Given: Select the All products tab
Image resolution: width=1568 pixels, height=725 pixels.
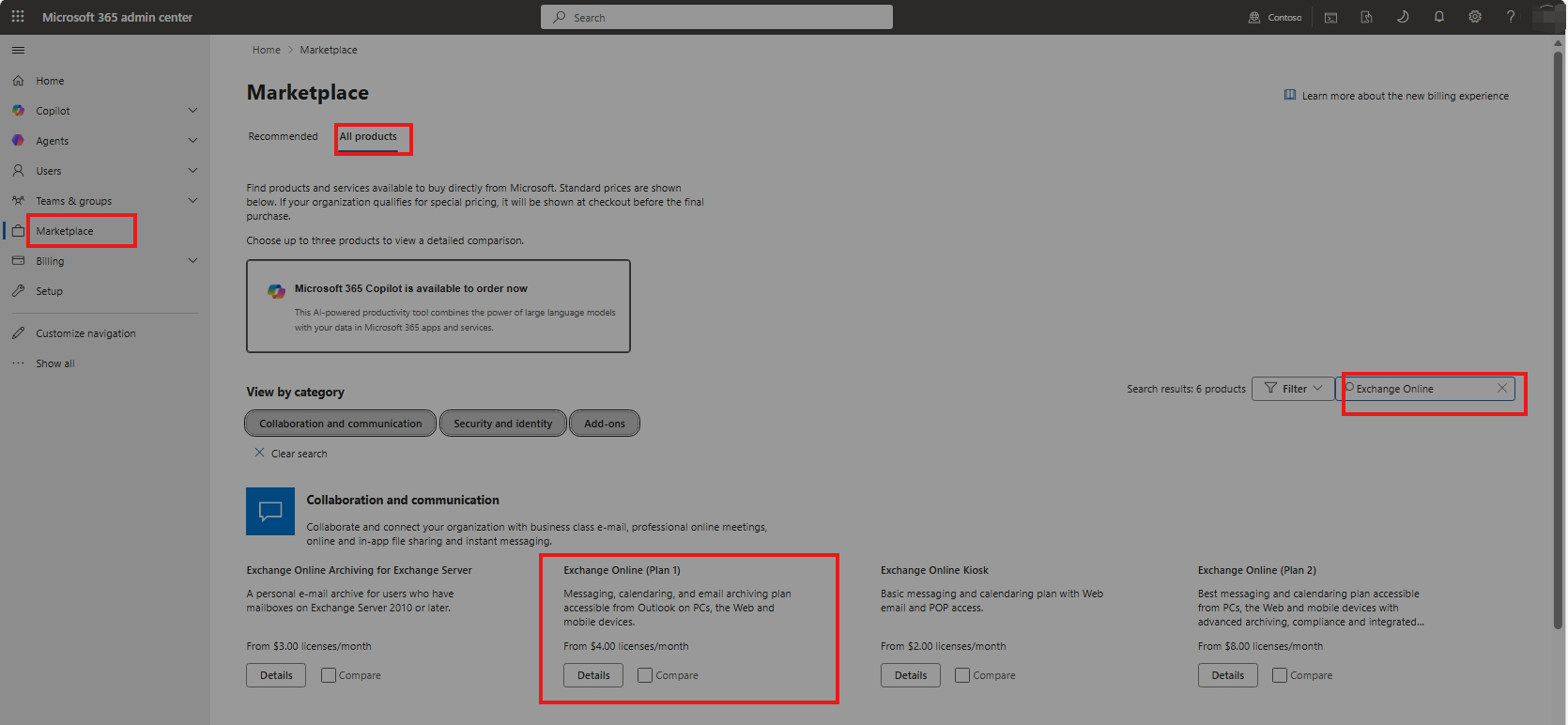Looking at the screenshot, I should point(368,137).
